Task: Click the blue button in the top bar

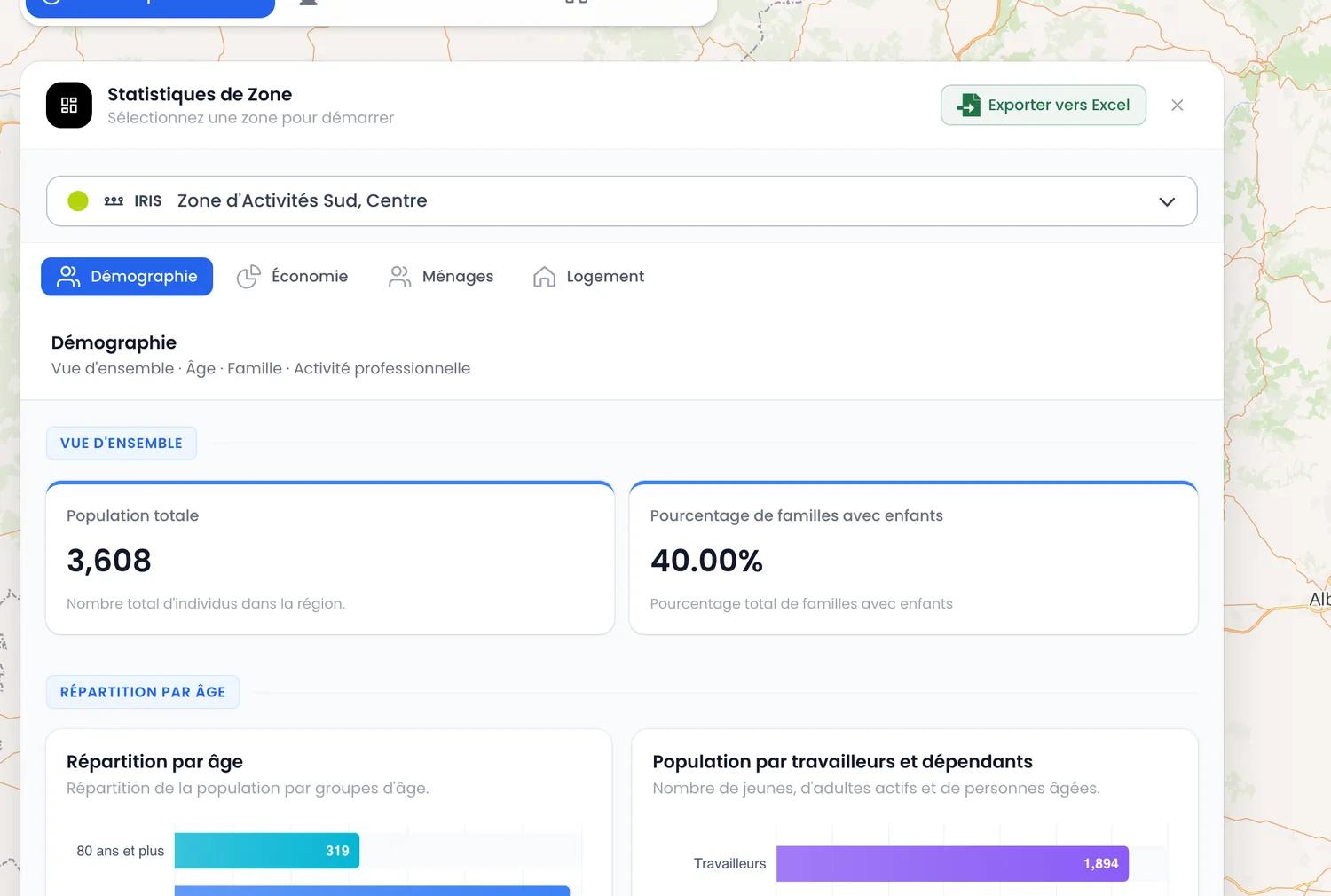Action: (x=151, y=8)
